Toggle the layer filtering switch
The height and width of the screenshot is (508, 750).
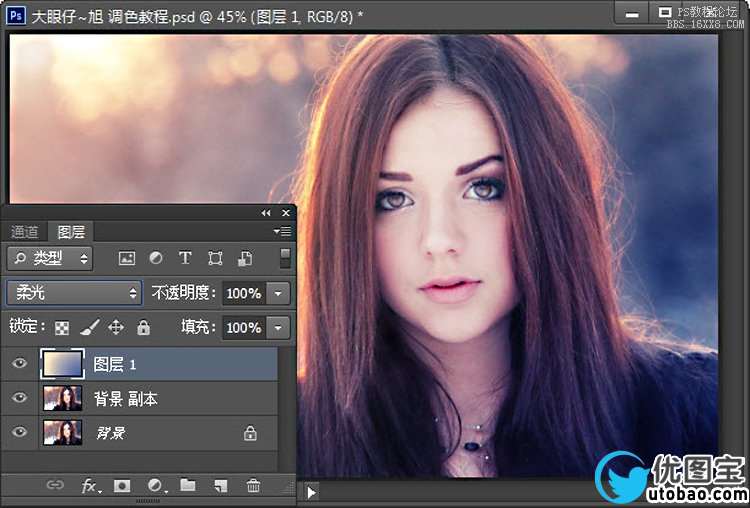coord(285,258)
